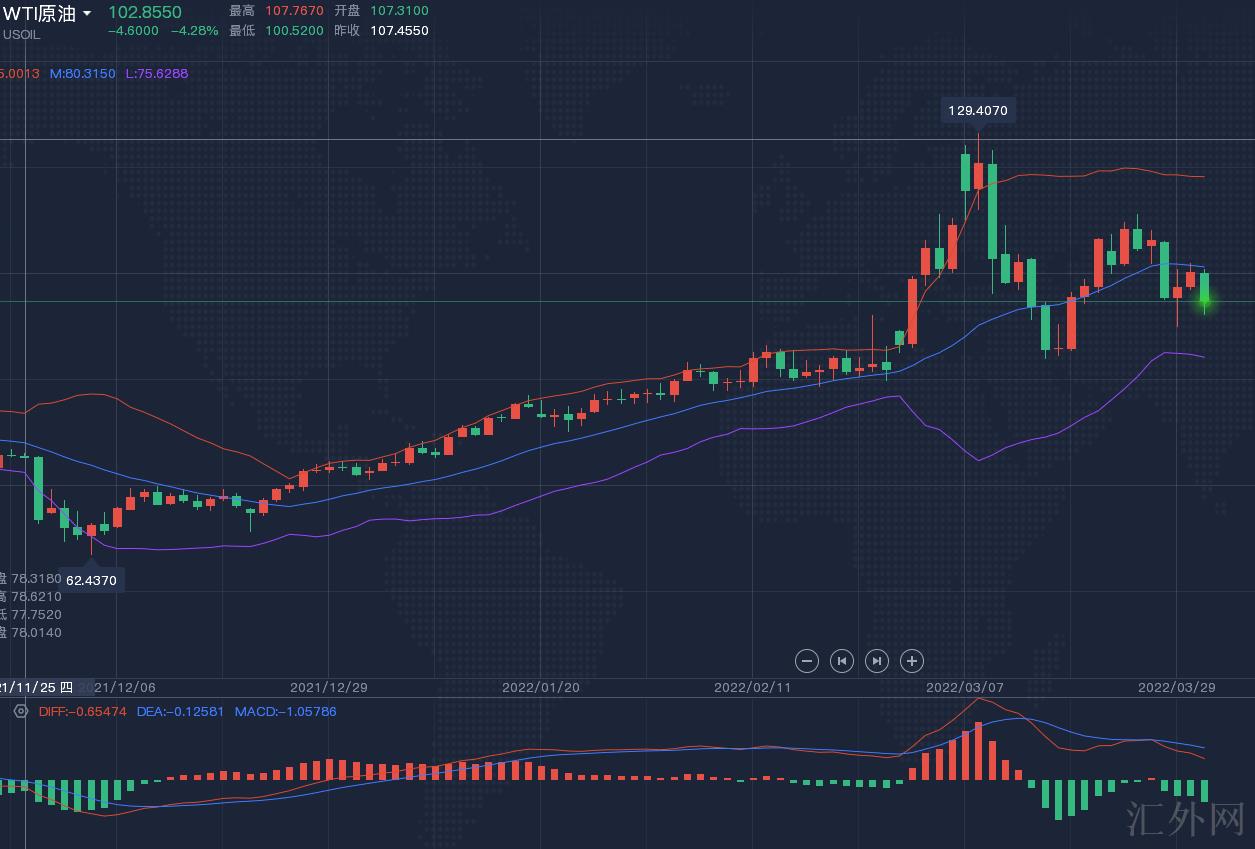Open the WTI原油 symbol dropdown arrow

pos(87,14)
